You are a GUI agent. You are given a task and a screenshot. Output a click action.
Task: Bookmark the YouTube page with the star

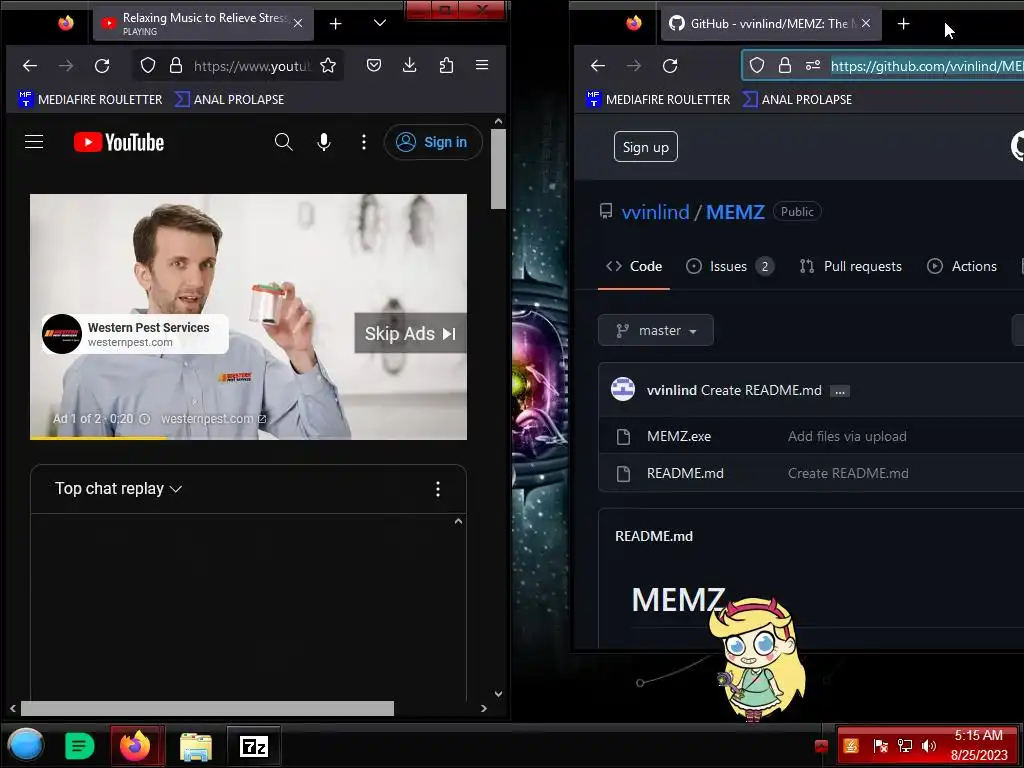pyautogui.click(x=328, y=65)
